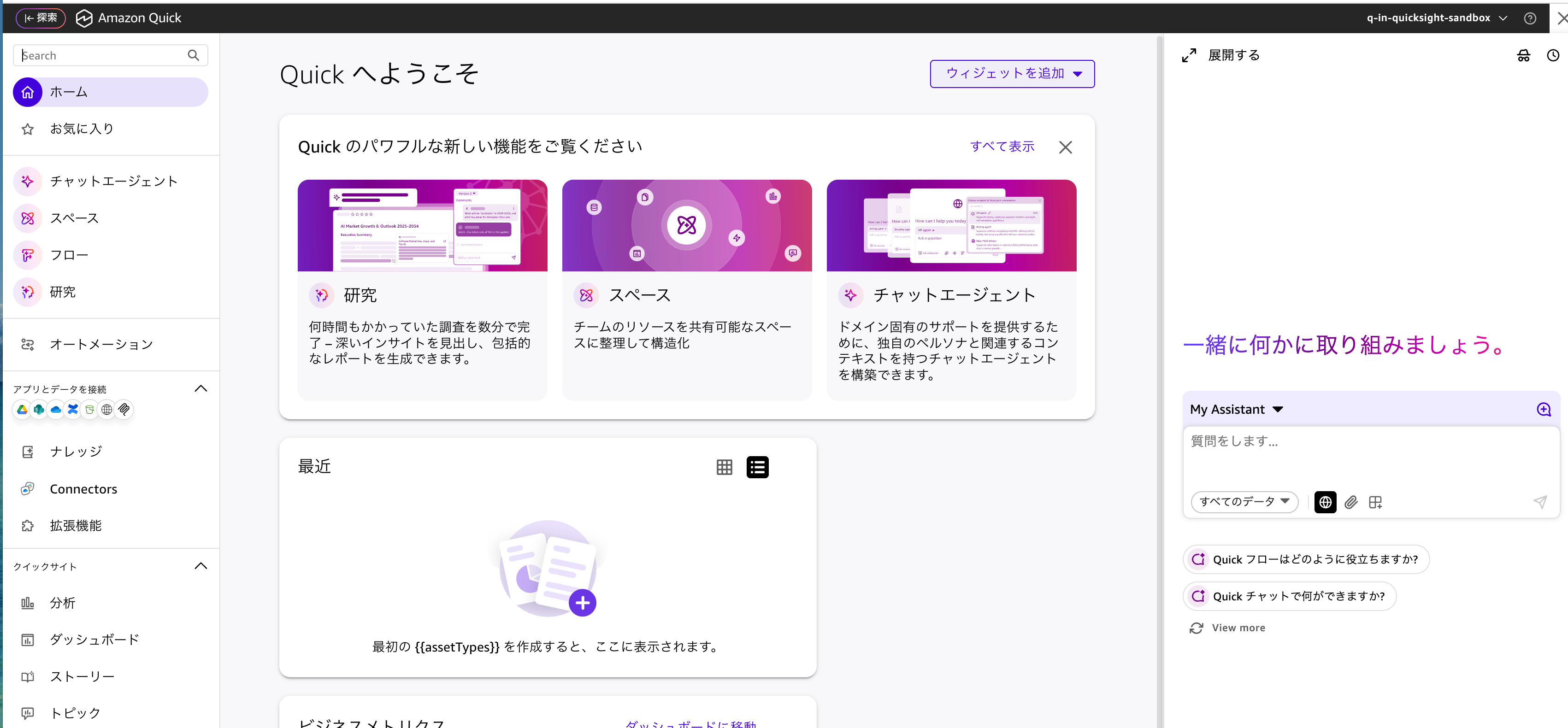
Task: Open ナレッジ in the sidebar
Action: (x=110, y=452)
